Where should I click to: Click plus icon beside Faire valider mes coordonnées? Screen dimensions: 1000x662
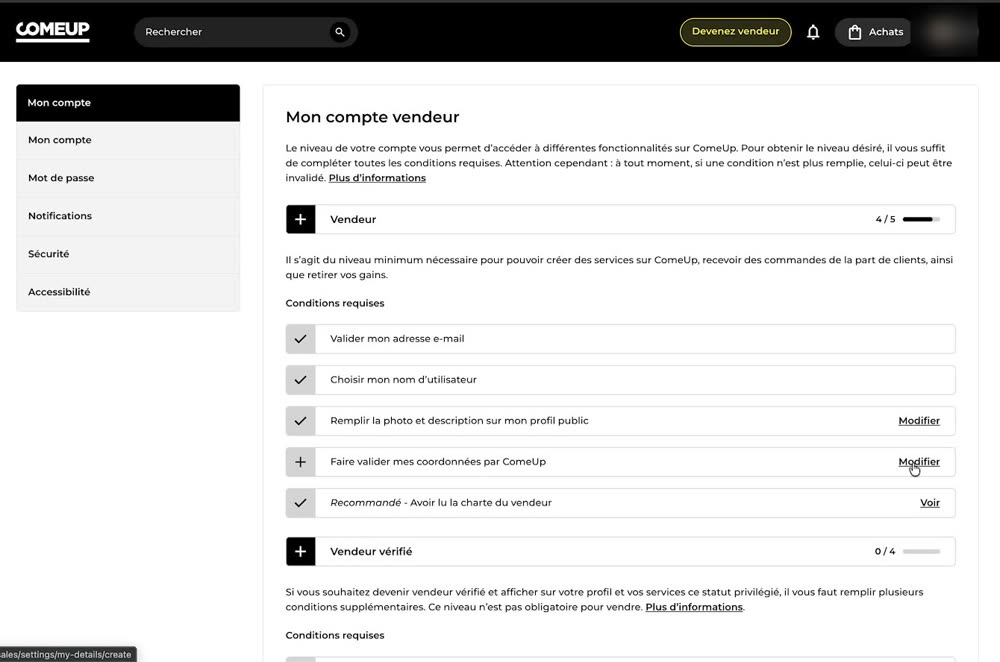300,462
